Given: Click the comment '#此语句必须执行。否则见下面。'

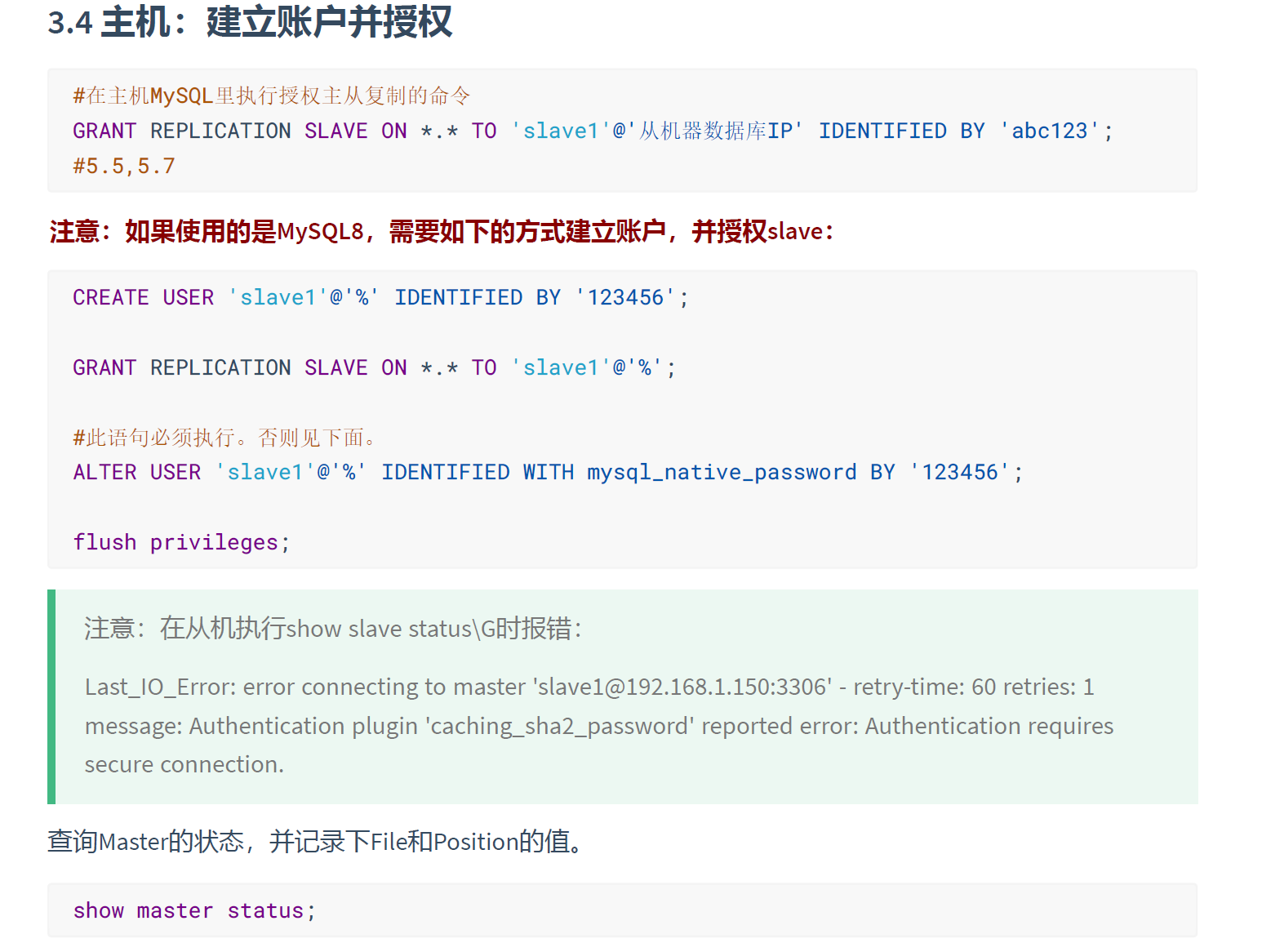Looking at the screenshot, I should pos(225,438).
